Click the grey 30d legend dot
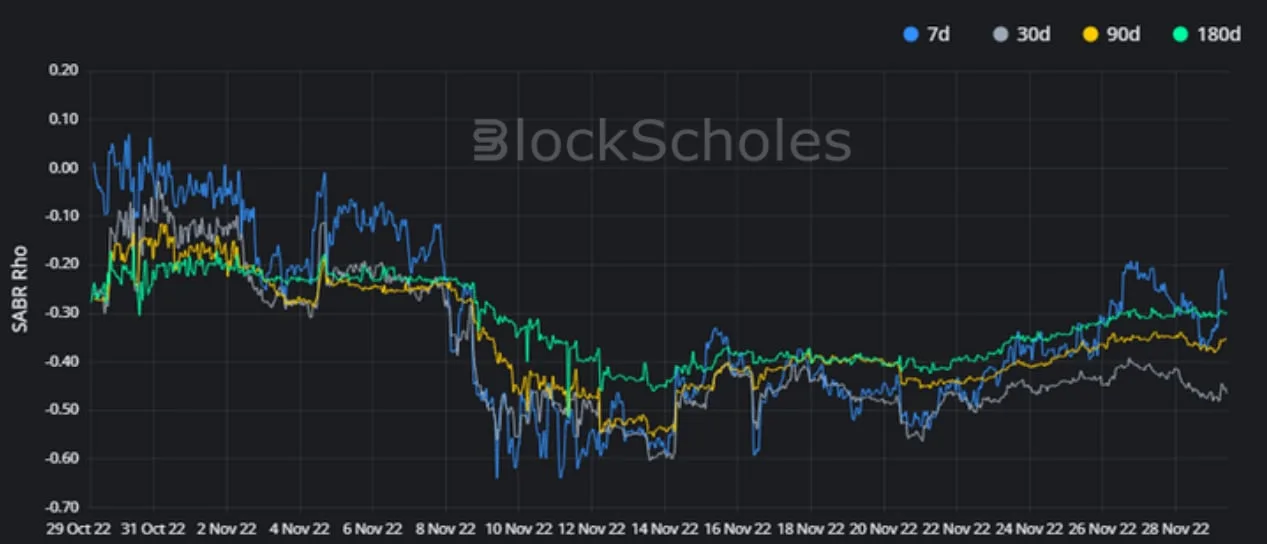Viewport: 1267px width, 544px height. tap(1000, 34)
